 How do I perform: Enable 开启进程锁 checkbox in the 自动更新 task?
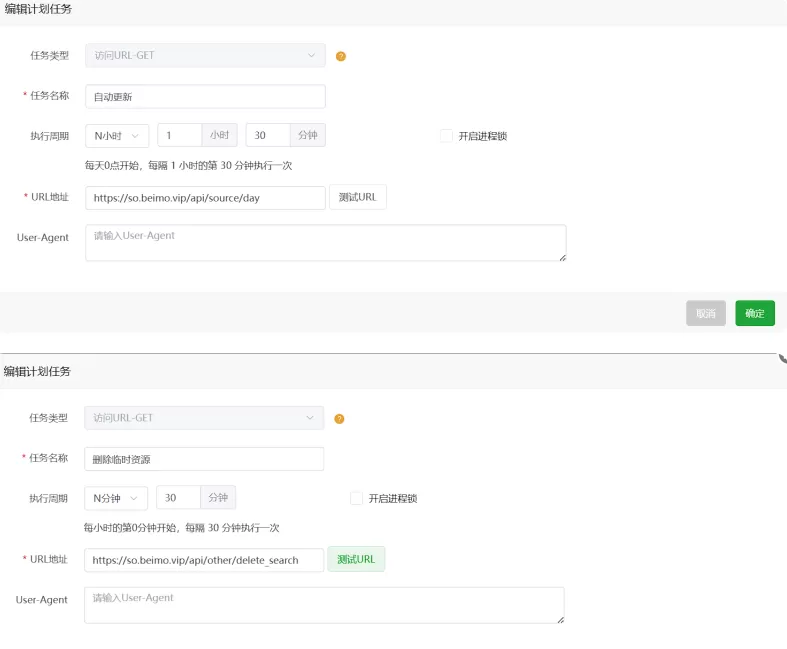click(446, 136)
